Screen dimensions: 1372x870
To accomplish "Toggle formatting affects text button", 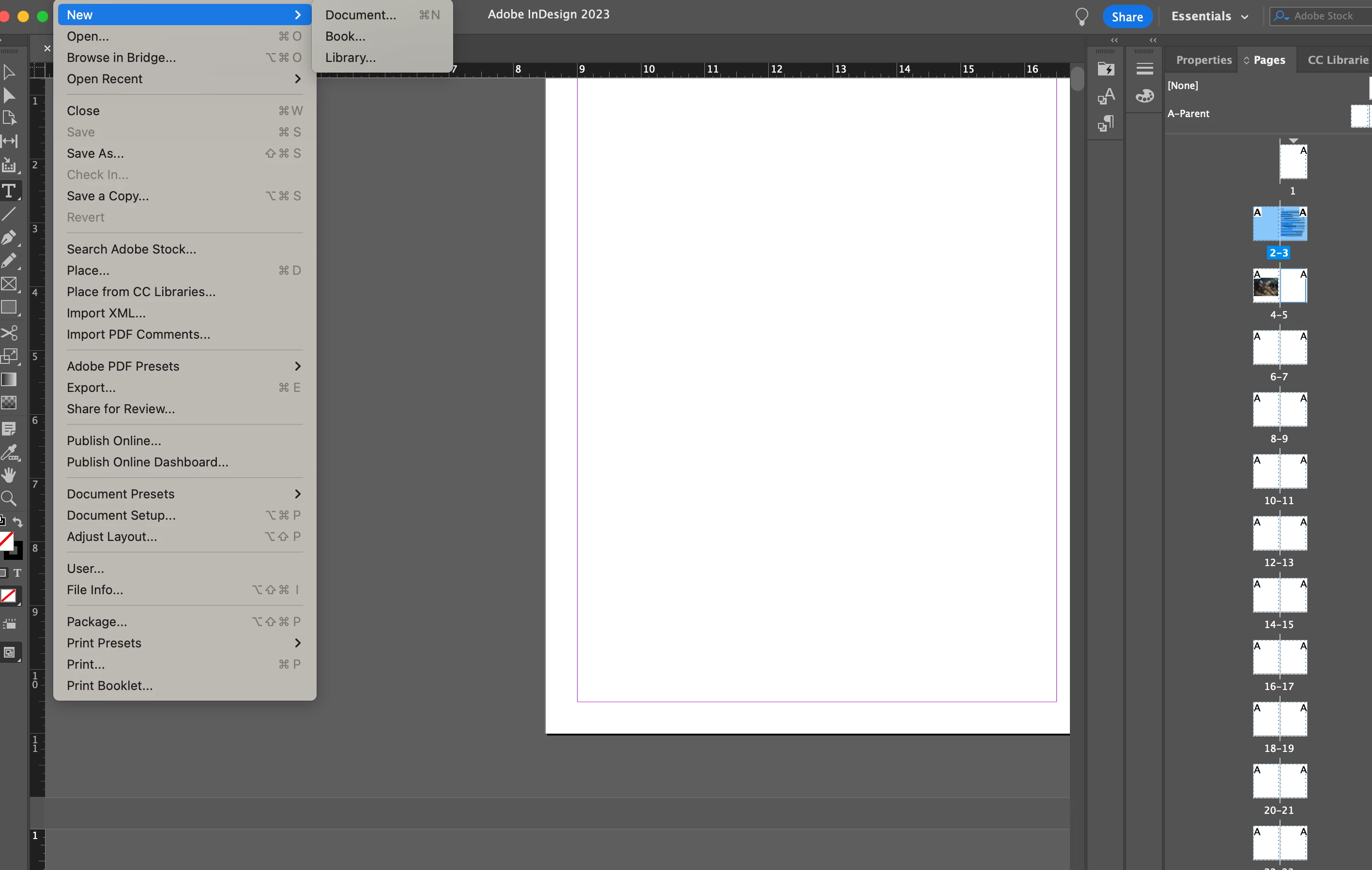I will pyautogui.click(x=17, y=573).
